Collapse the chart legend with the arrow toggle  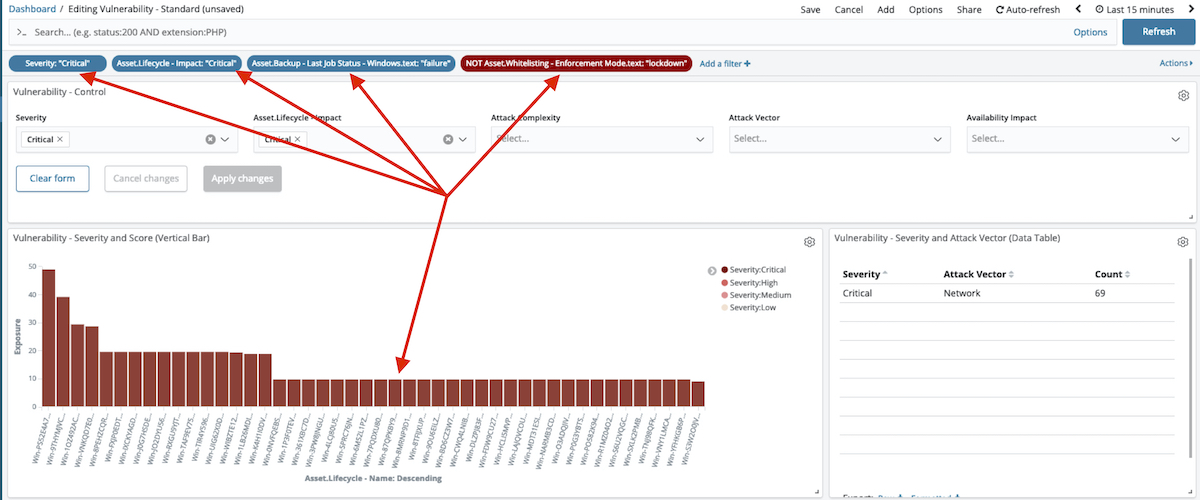click(x=712, y=270)
